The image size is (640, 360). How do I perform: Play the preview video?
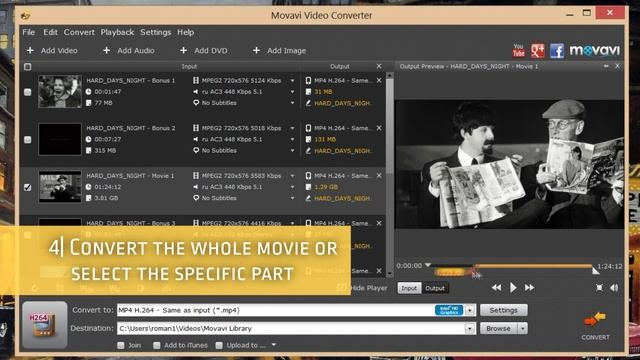point(513,288)
